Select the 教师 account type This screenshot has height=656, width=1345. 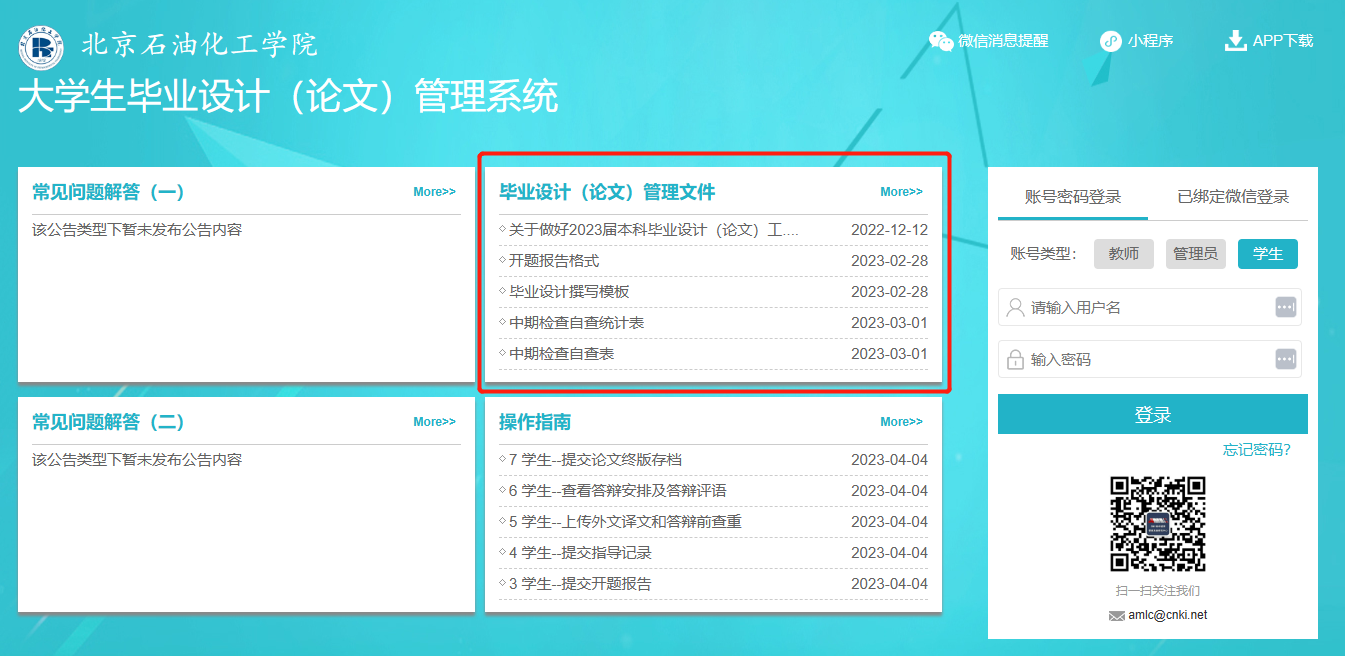pos(1123,254)
